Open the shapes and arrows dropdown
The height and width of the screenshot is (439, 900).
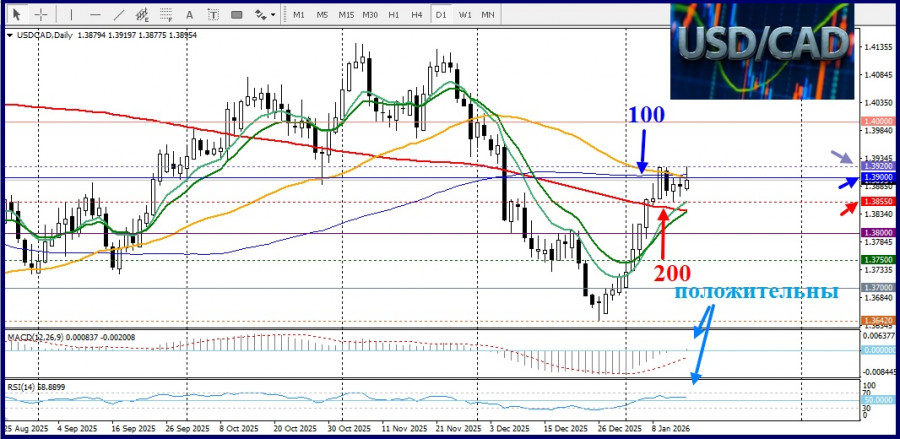coord(264,15)
